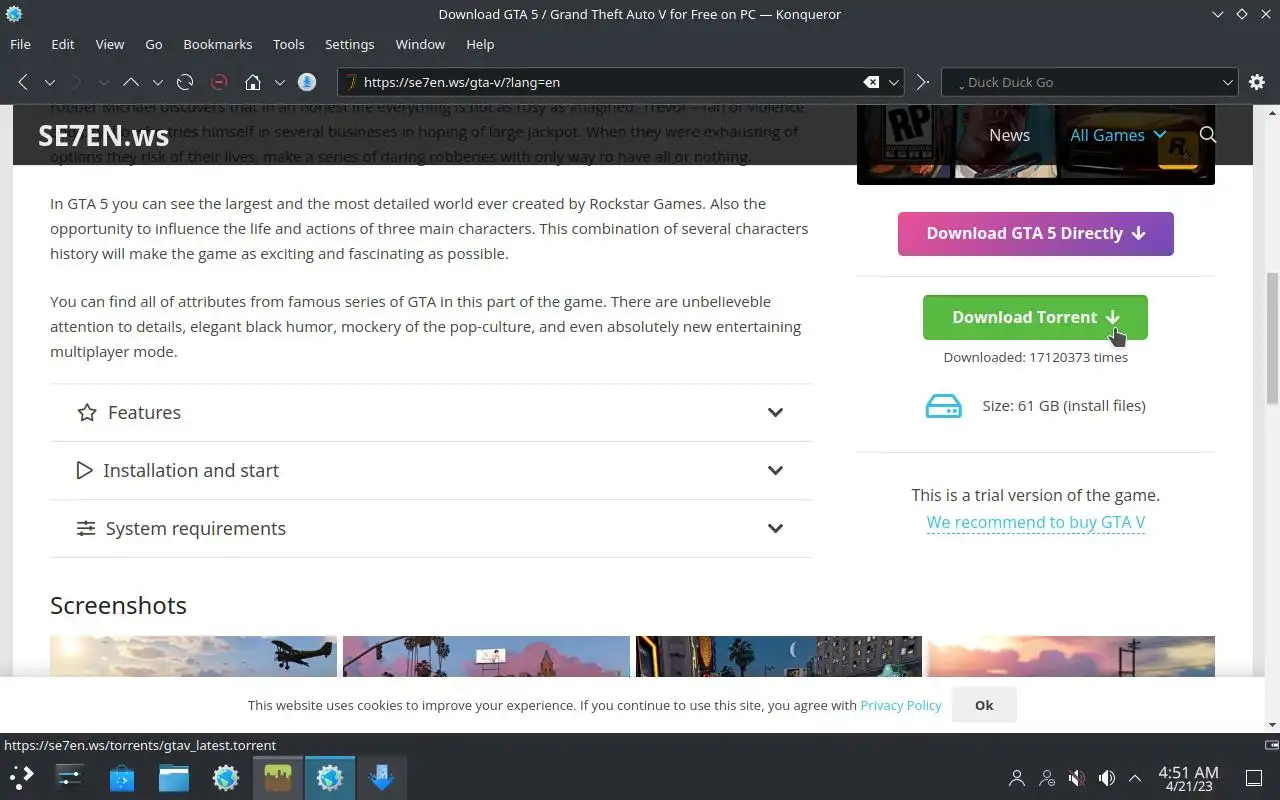Click the green Download Torrent button

coord(1035,317)
